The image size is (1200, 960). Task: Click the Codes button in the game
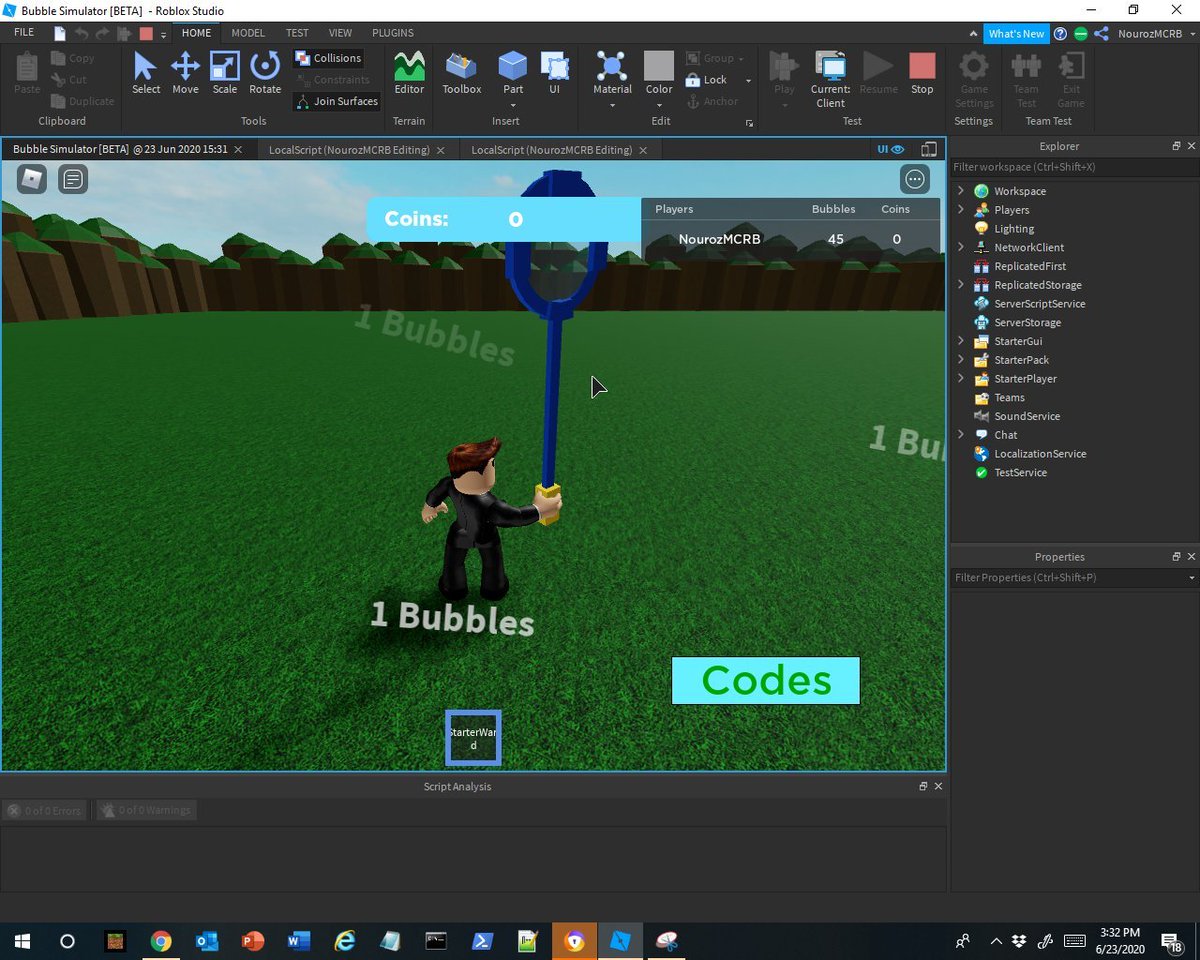point(766,681)
